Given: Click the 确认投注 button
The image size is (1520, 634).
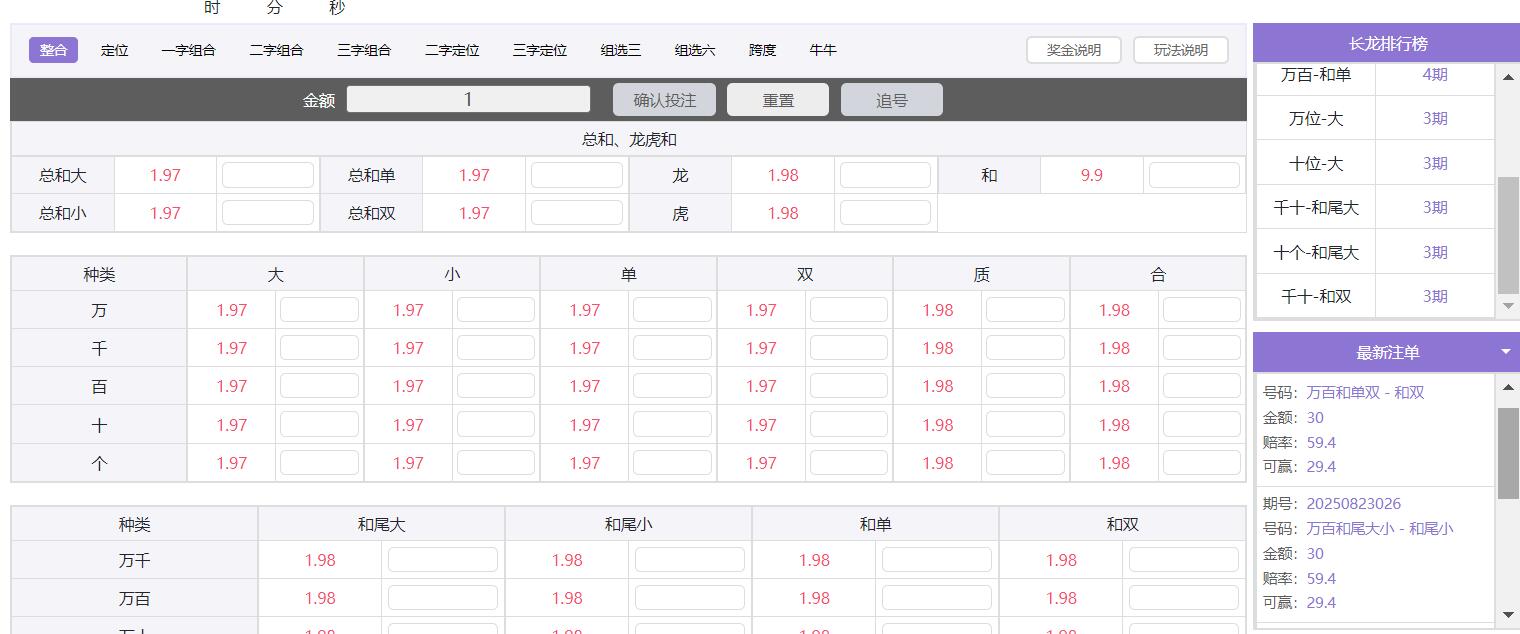Looking at the screenshot, I should pos(664,100).
